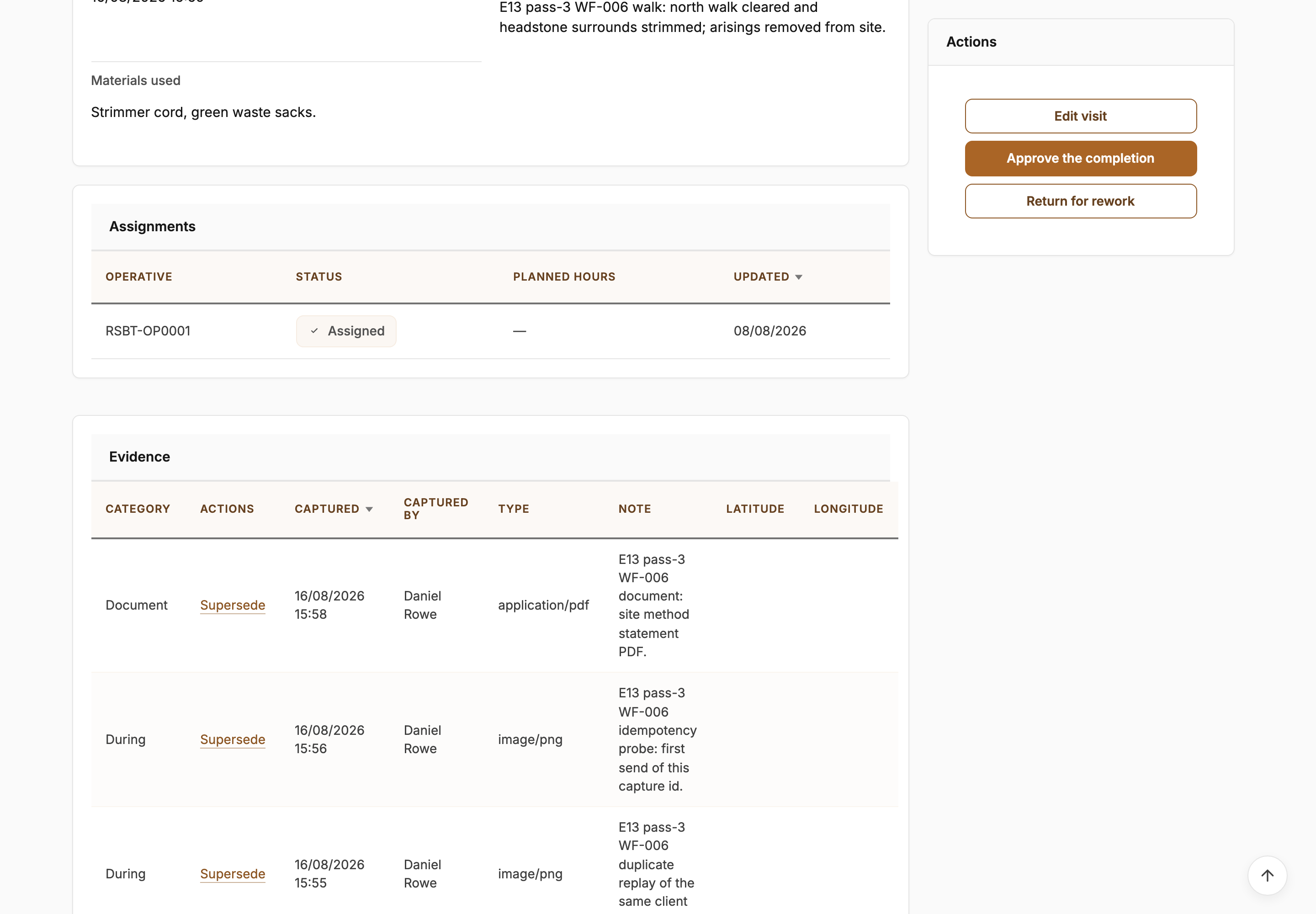
Task: Open Edit visit
Action: pyautogui.click(x=1080, y=116)
